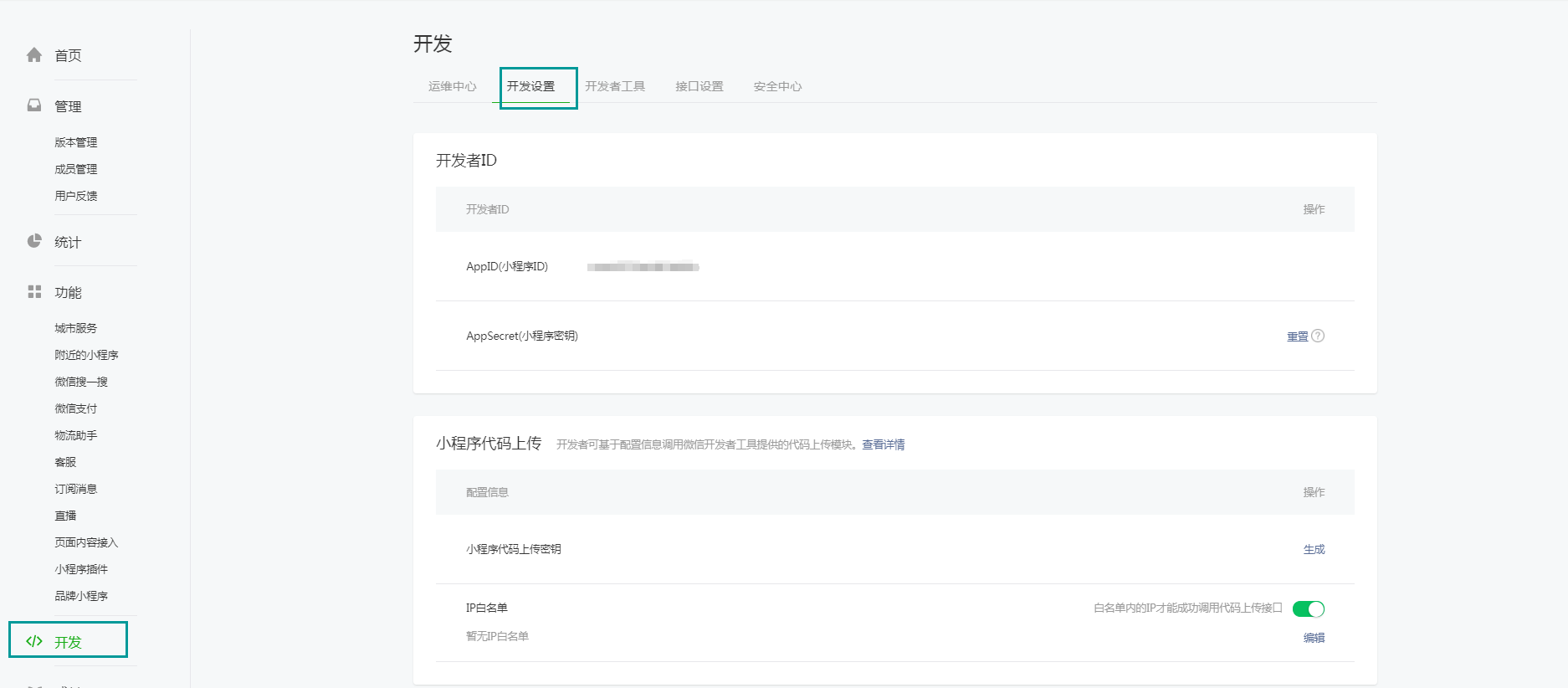Open 附近的小程序 menu item

pyautogui.click(x=86, y=355)
